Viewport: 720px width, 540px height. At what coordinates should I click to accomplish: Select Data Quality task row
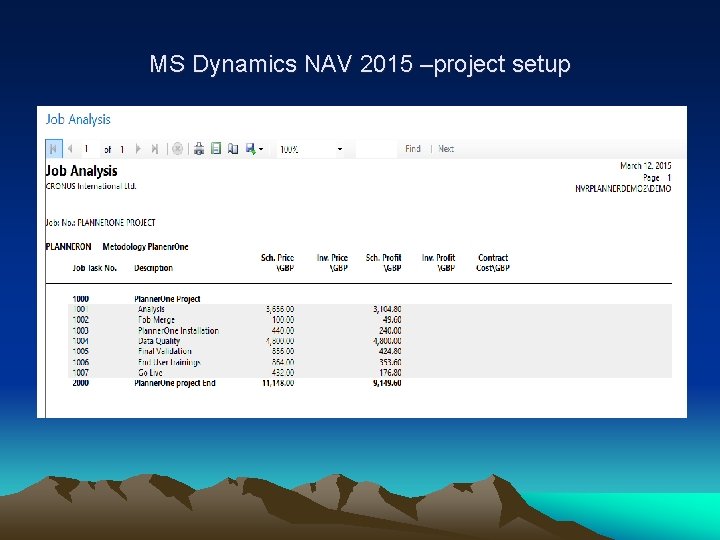click(x=370, y=341)
